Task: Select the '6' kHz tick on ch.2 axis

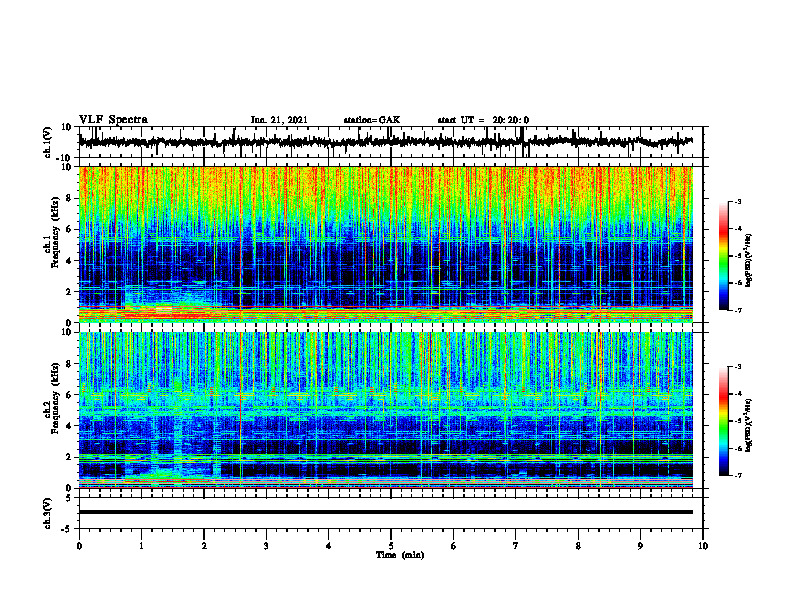Action: coord(69,395)
